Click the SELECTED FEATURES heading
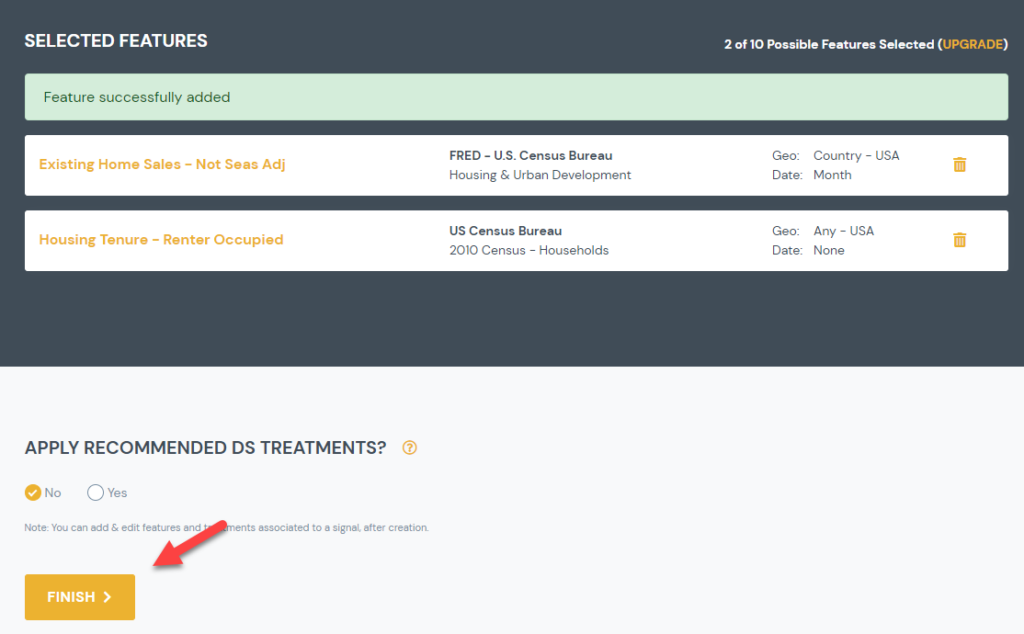Image resolution: width=1024 pixels, height=634 pixels. click(116, 41)
